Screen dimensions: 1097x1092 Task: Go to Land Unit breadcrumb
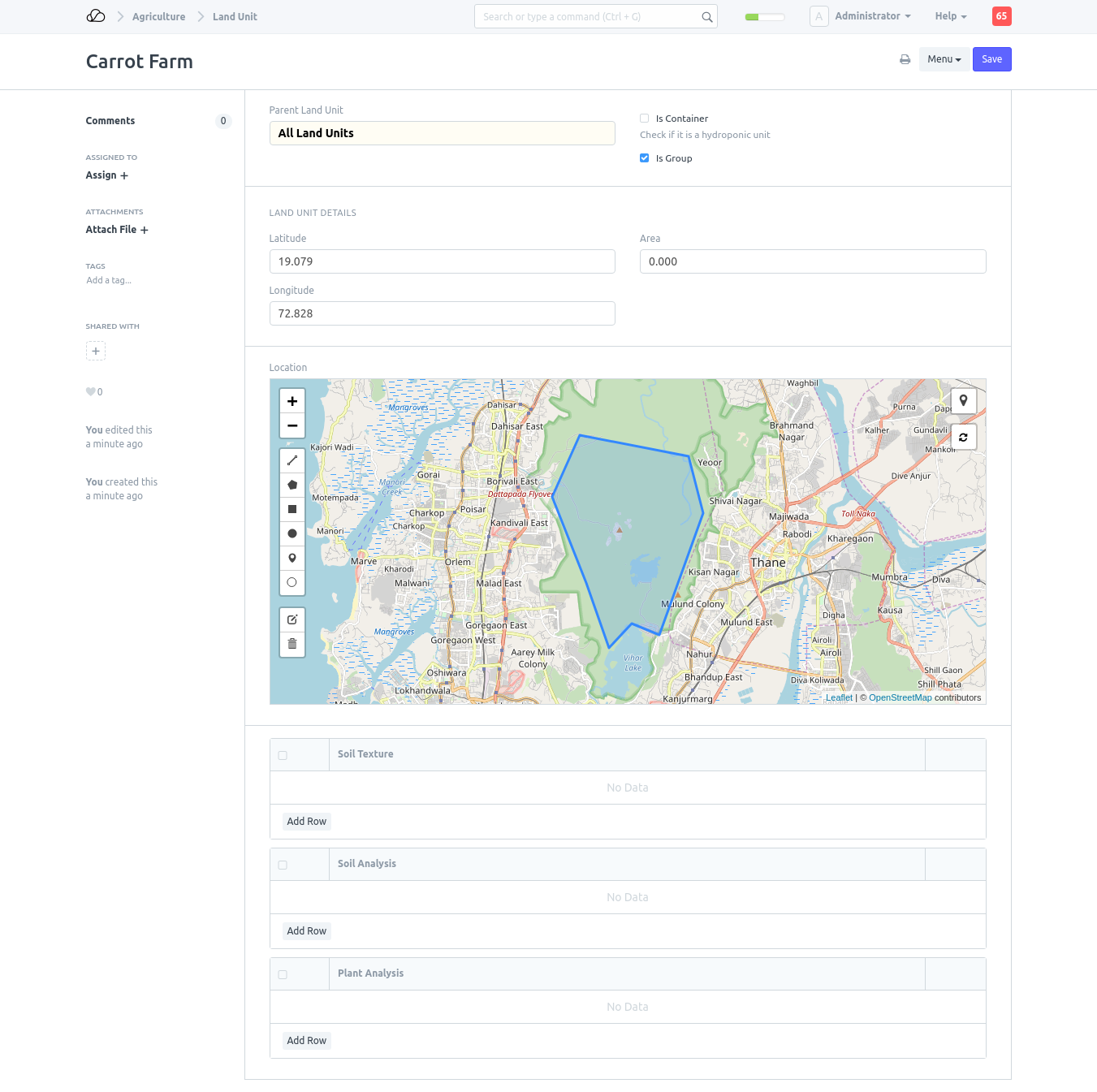[235, 17]
